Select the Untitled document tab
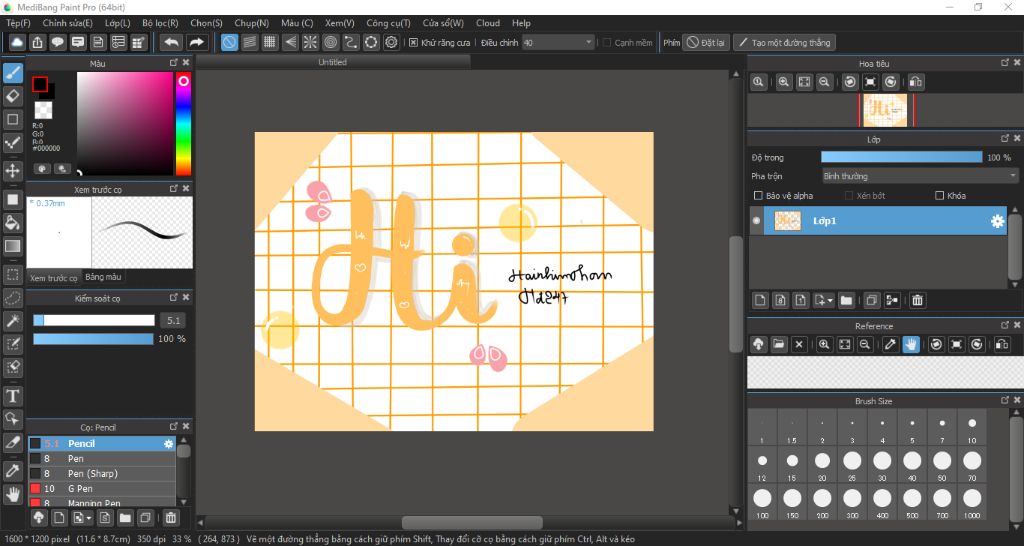 pyautogui.click(x=332, y=62)
